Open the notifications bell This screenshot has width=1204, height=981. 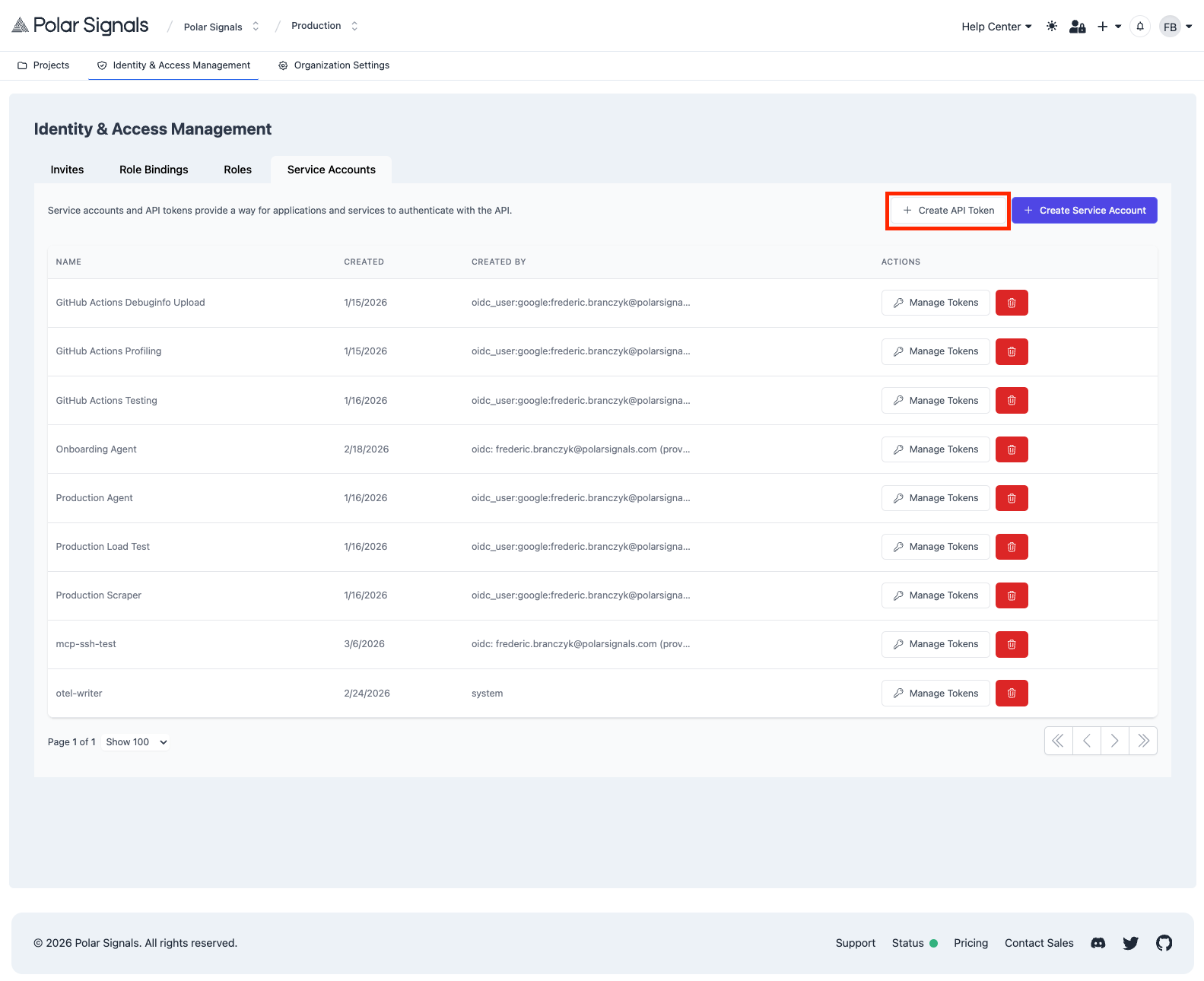click(x=1140, y=27)
